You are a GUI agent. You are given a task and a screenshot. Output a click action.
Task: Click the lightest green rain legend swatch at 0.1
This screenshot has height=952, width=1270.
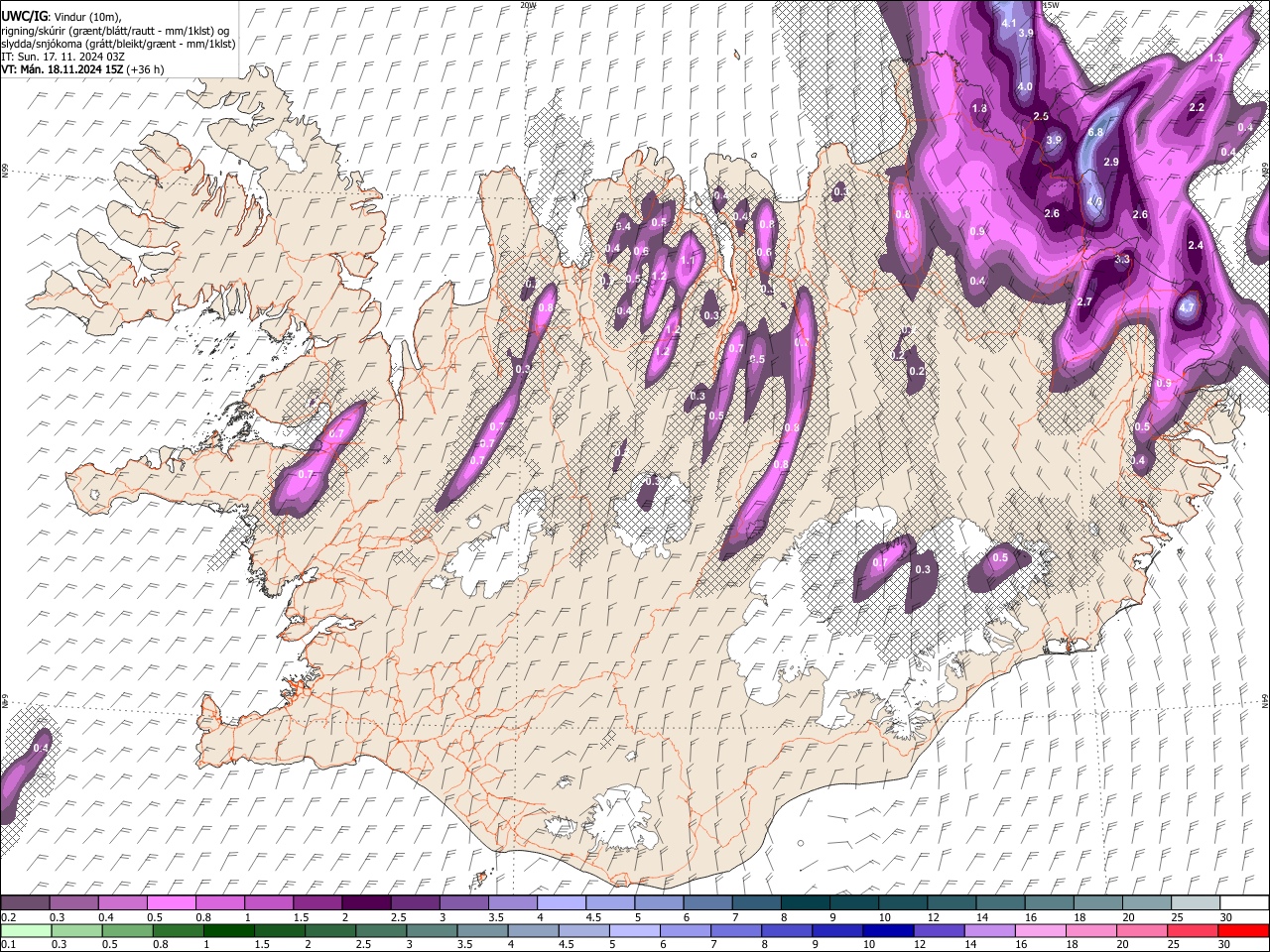pos(25,930)
